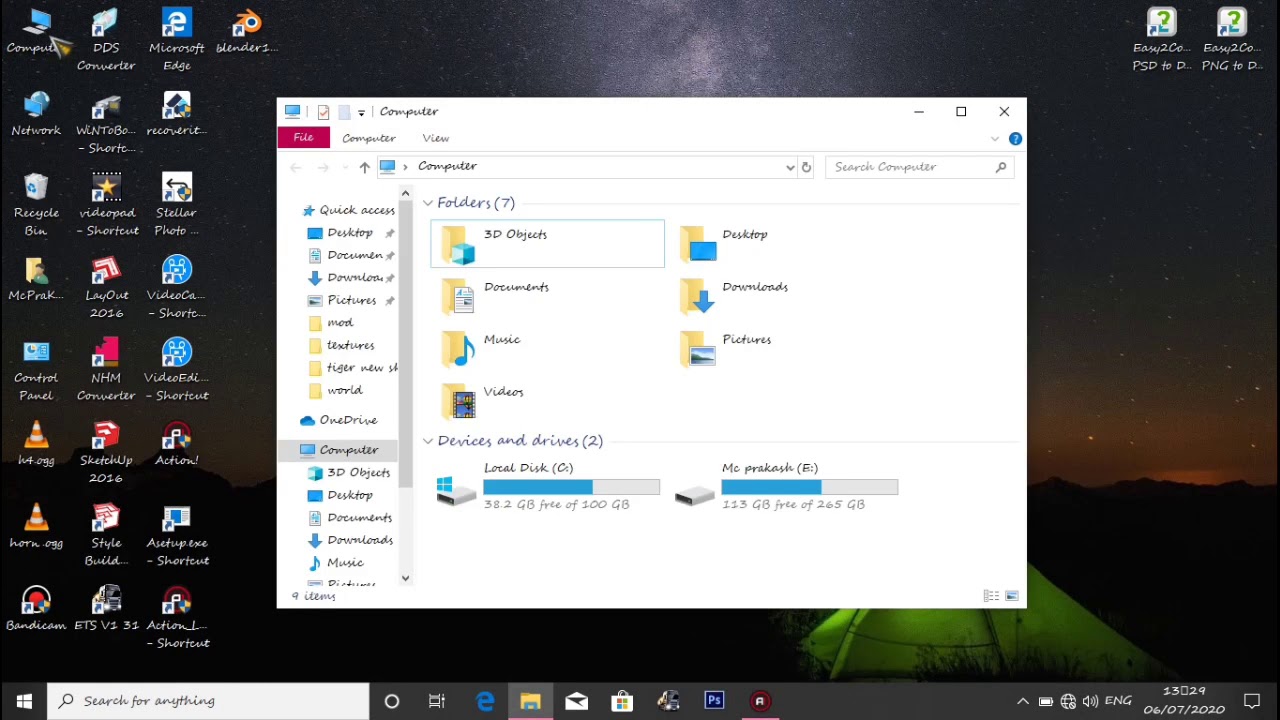
Task: Click the taskbar Search for anything box
Action: (208, 701)
